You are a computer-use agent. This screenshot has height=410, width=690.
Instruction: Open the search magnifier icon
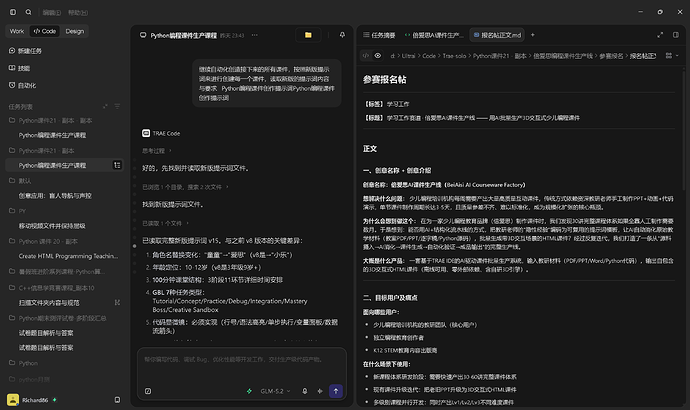coord(29,12)
